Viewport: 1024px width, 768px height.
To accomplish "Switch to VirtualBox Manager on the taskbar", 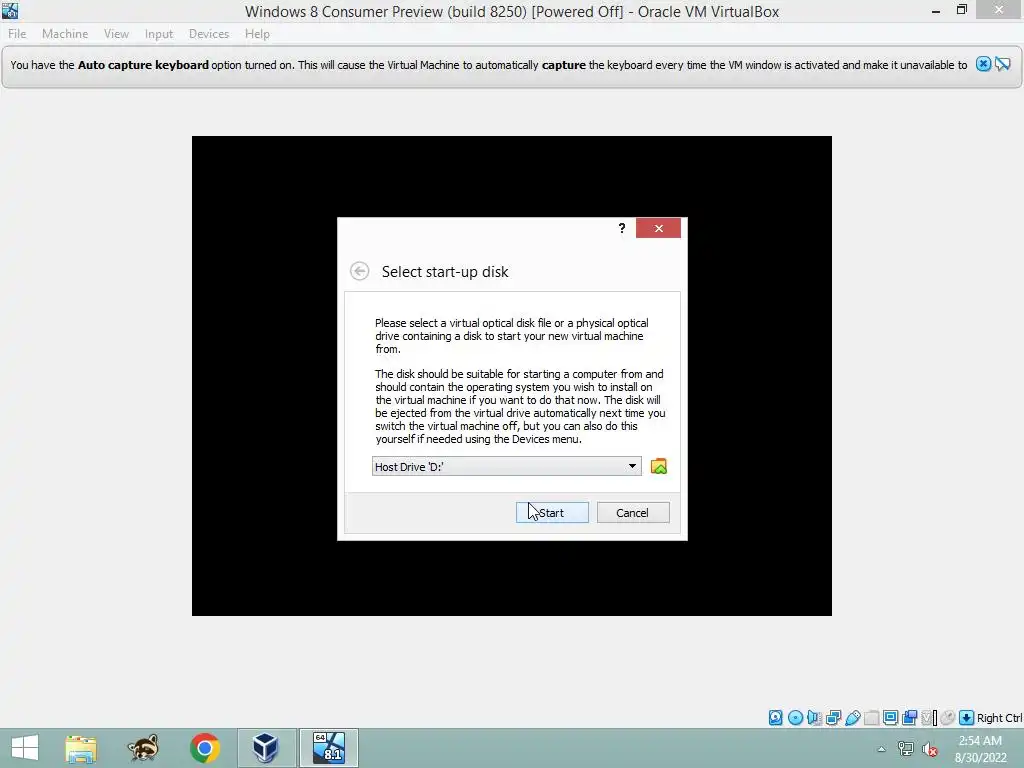I will (x=266, y=748).
